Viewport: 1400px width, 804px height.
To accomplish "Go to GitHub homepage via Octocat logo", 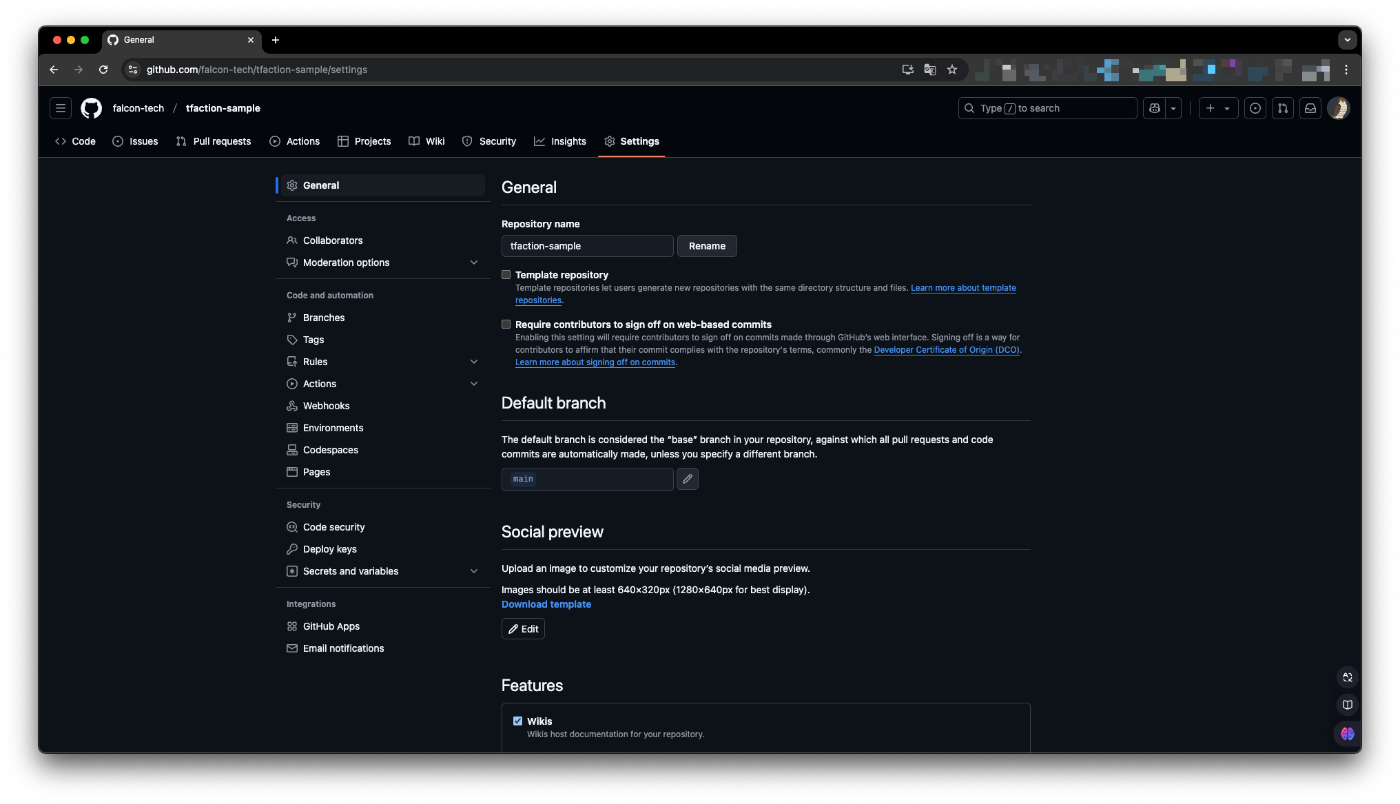I will pyautogui.click(x=91, y=108).
